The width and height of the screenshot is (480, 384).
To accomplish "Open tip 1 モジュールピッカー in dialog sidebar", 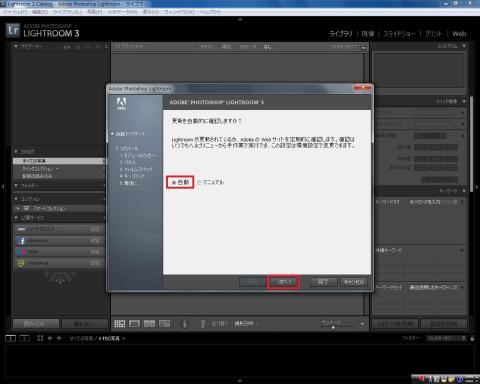I will (139, 155).
